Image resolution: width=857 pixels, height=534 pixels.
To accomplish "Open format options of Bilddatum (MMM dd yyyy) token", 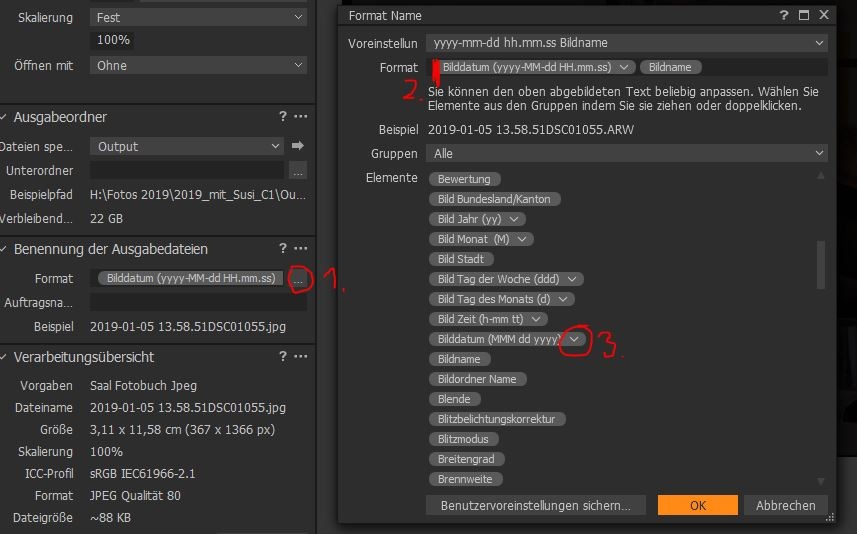I will tap(575, 339).
